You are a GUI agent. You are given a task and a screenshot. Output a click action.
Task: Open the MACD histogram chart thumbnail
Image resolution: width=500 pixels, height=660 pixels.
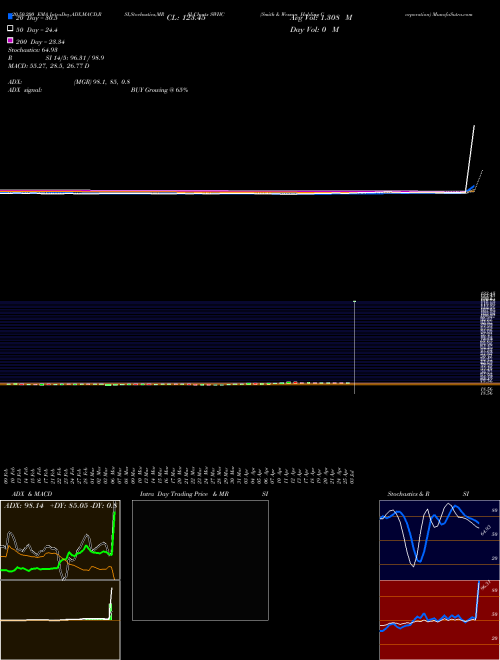pyautogui.click(x=60, y=620)
